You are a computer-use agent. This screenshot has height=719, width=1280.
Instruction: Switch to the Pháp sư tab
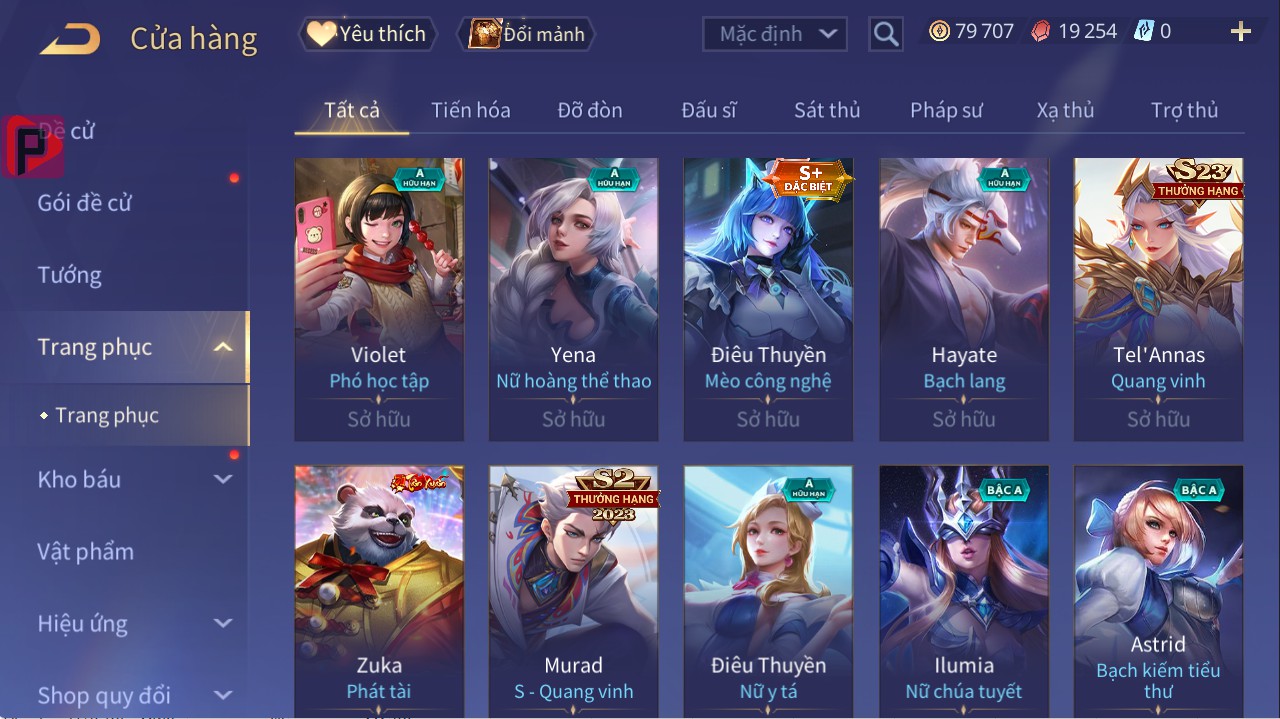(x=946, y=110)
